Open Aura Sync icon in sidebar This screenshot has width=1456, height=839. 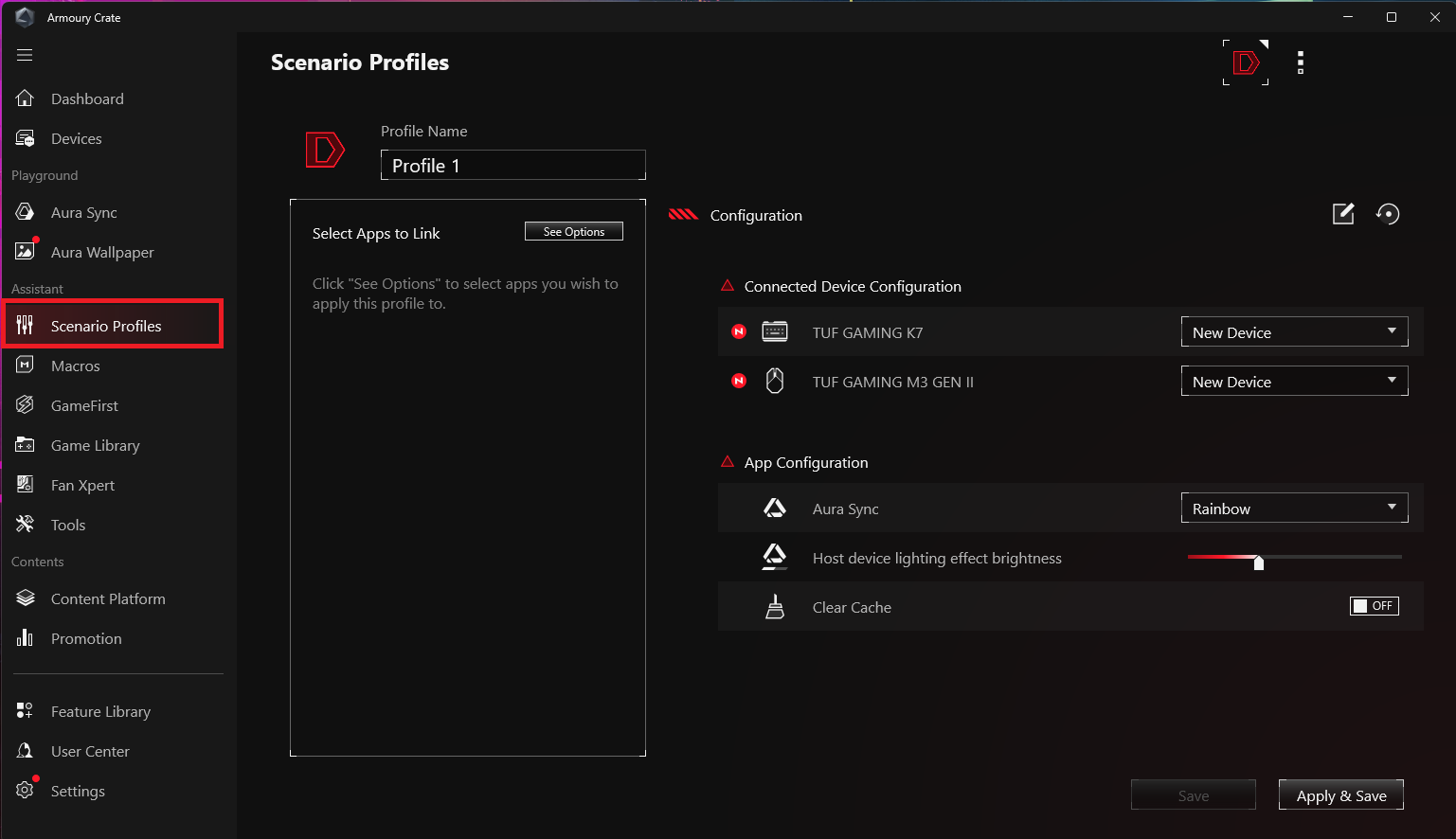tap(26, 212)
